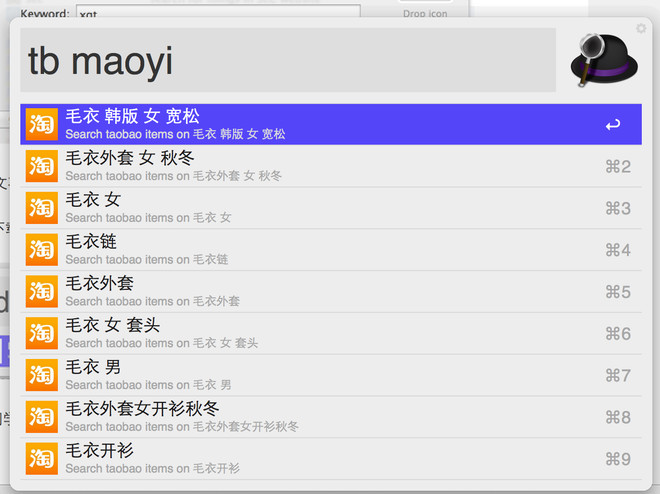The height and width of the screenshot is (494, 660).
Task: Click subtitle 'Search taobao items on 毛衣外套'
Action: click(153, 301)
